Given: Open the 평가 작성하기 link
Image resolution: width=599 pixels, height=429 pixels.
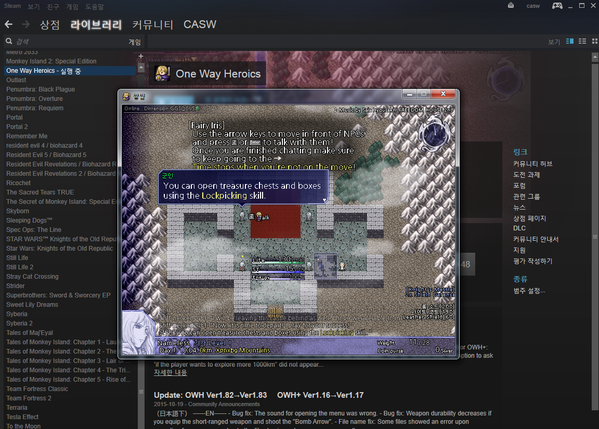Looking at the screenshot, I should click(x=533, y=261).
